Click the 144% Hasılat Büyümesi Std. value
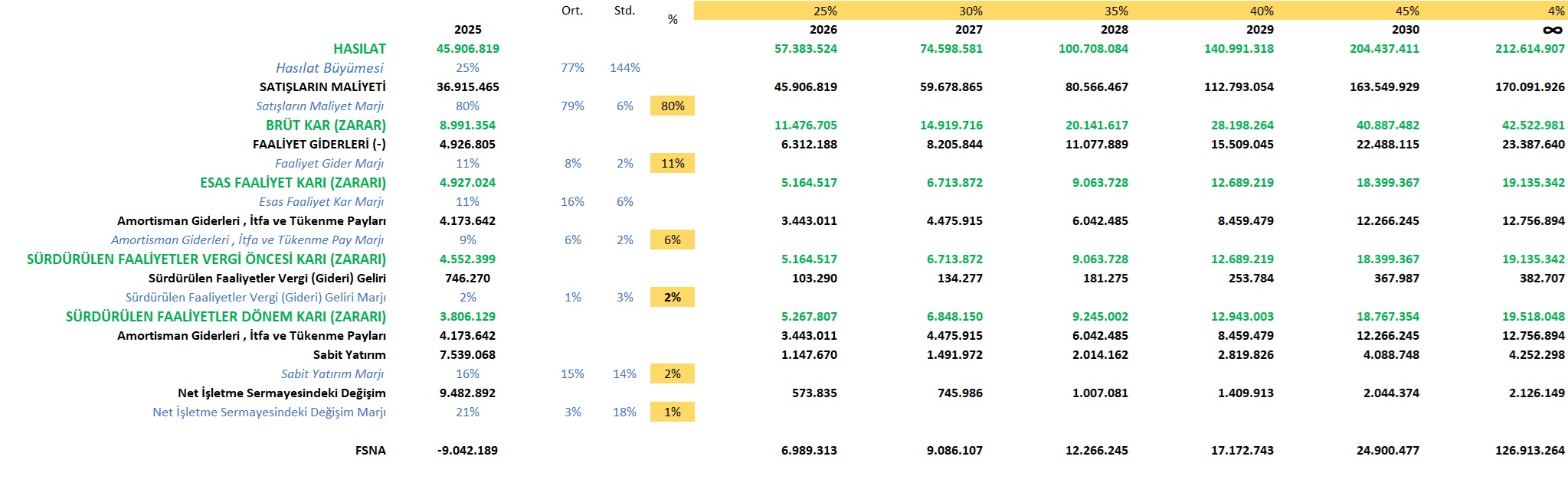Screen dimensions: 1568x502 click(x=624, y=68)
